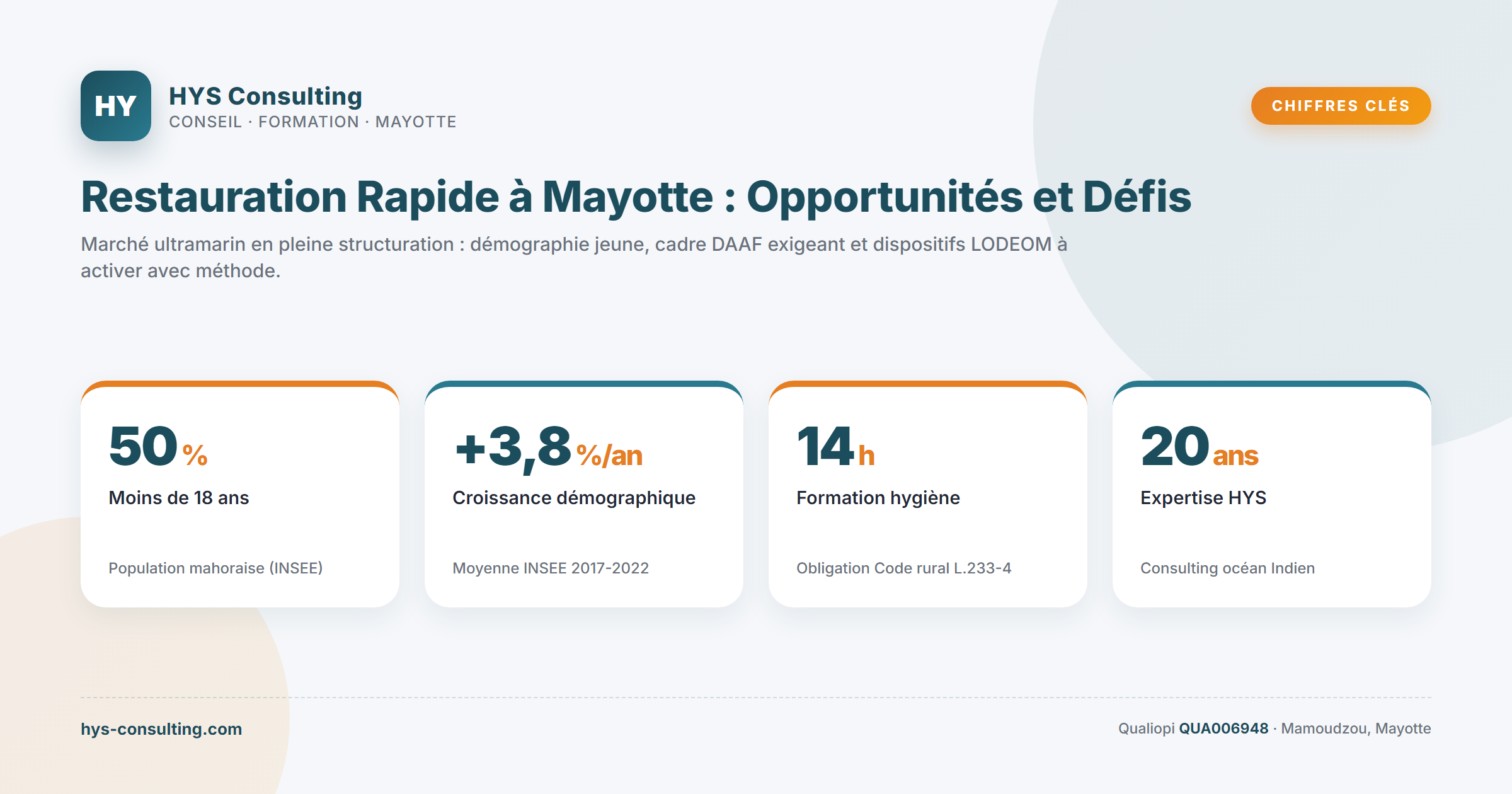Image resolution: width=1512 pixels, height=794 pixels.
Task: Select the Croissance démographique label
Action: tap(574, 498)
